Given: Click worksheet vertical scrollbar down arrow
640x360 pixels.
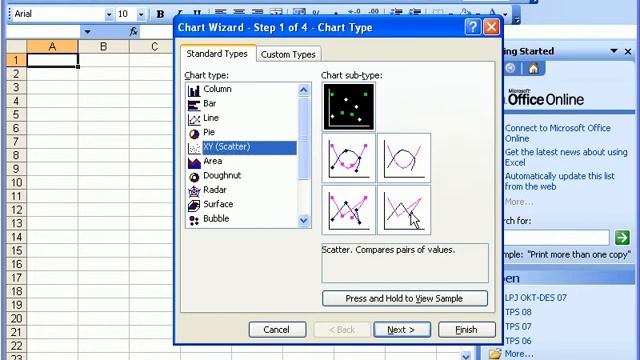Looking at the screenshot, I should coord(466,356).
